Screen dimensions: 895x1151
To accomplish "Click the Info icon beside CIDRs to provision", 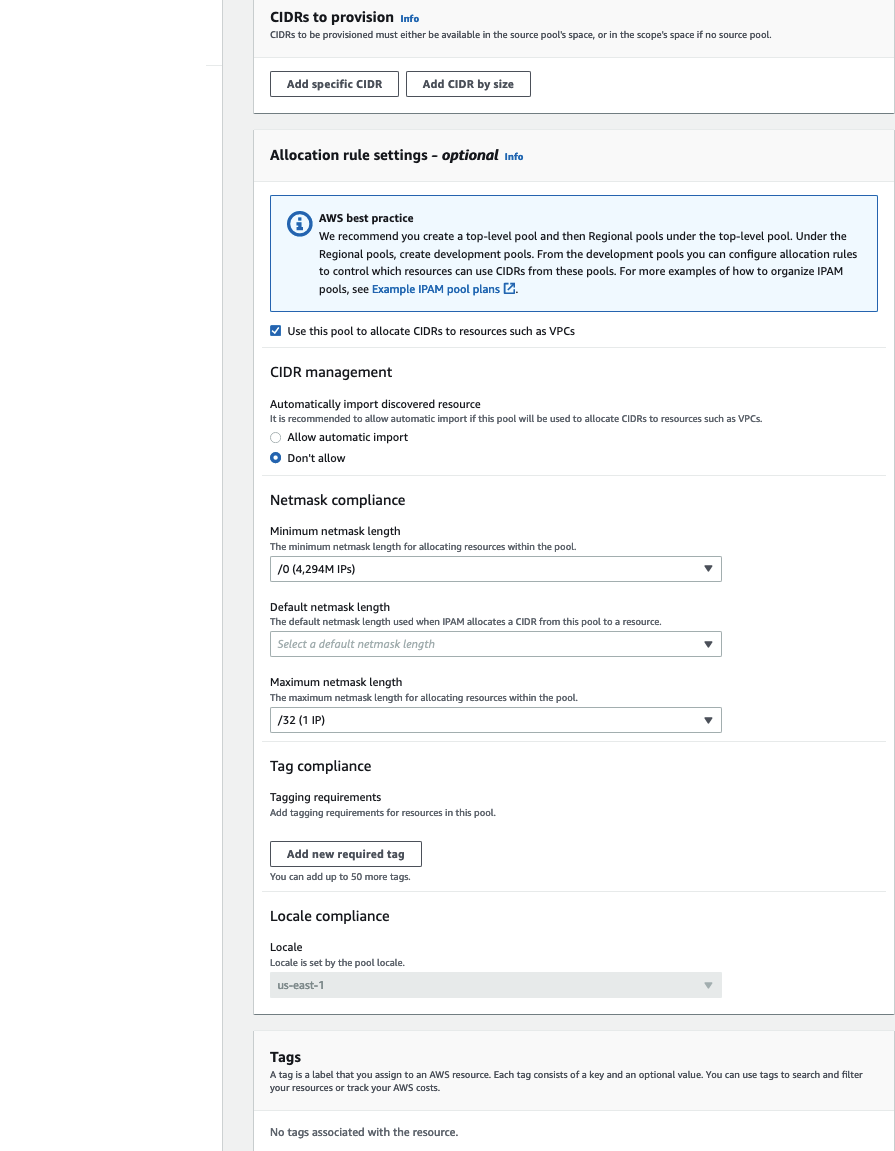I will [409, 17].
